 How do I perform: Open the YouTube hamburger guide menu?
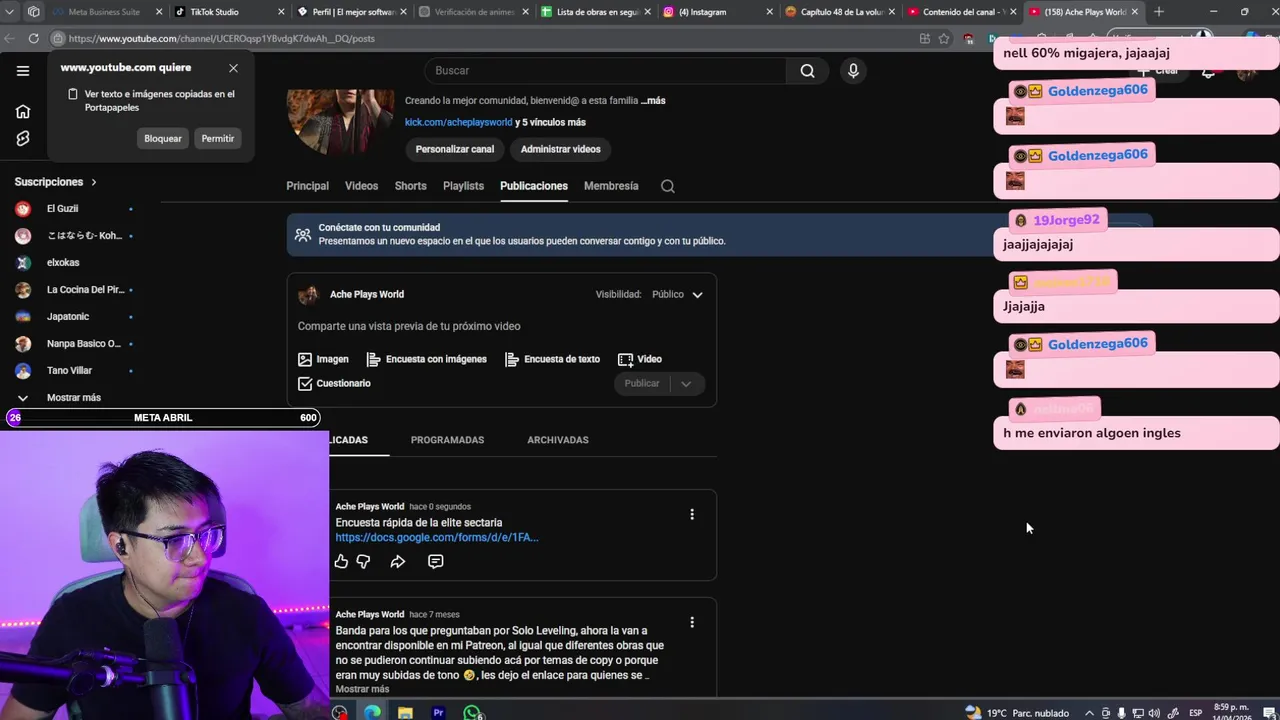pyautogui.click(x=23, y=71)
